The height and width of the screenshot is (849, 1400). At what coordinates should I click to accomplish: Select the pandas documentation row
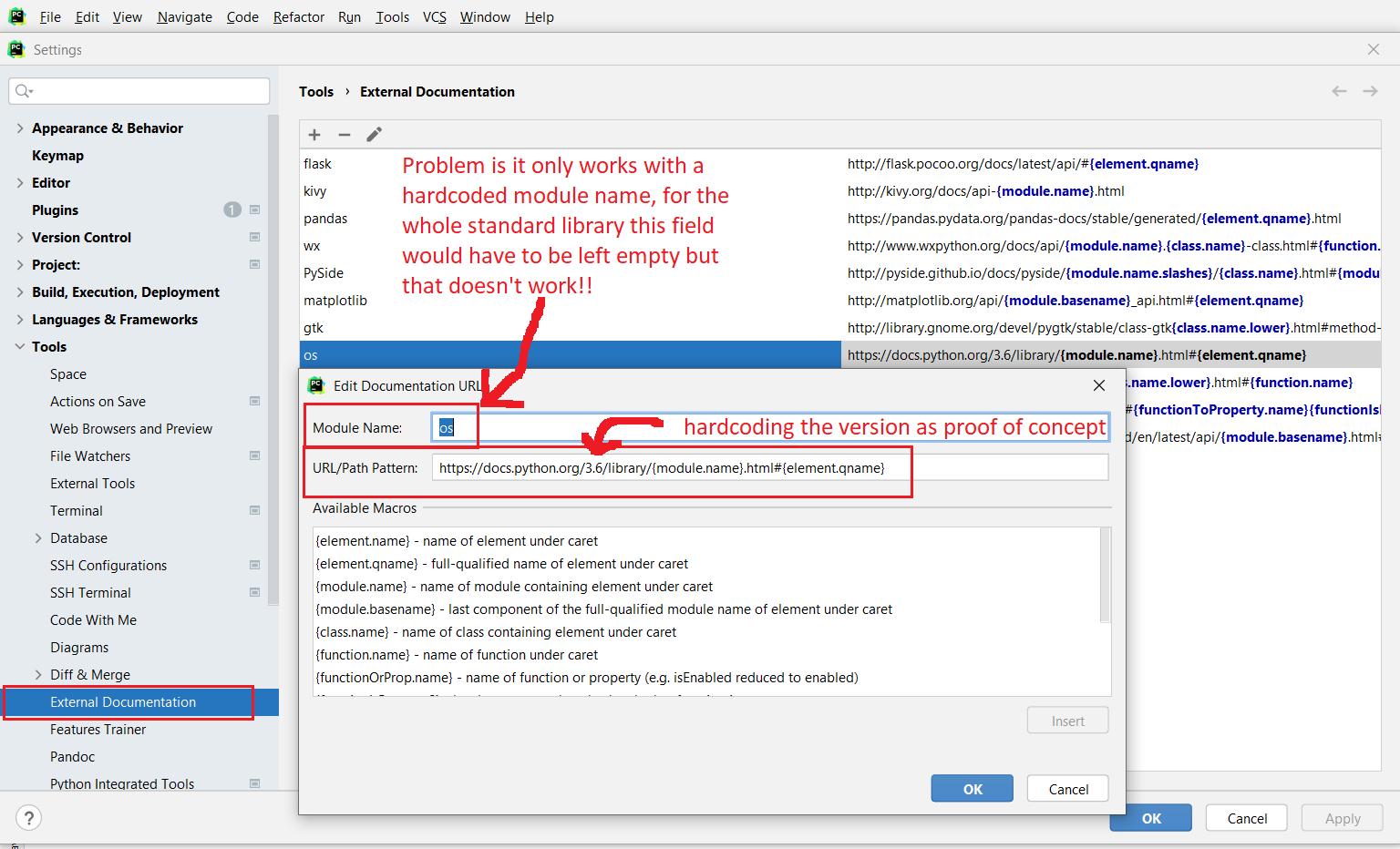coord(840,219)
